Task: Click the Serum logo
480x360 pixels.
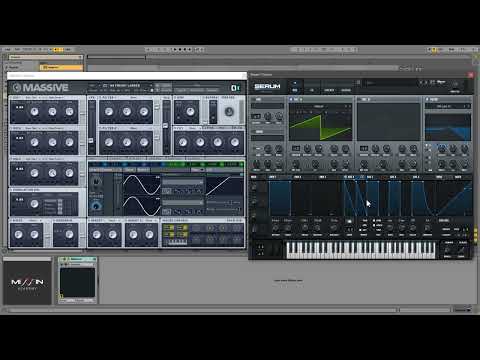Action: pyautogui.click(x=267, y=86)
